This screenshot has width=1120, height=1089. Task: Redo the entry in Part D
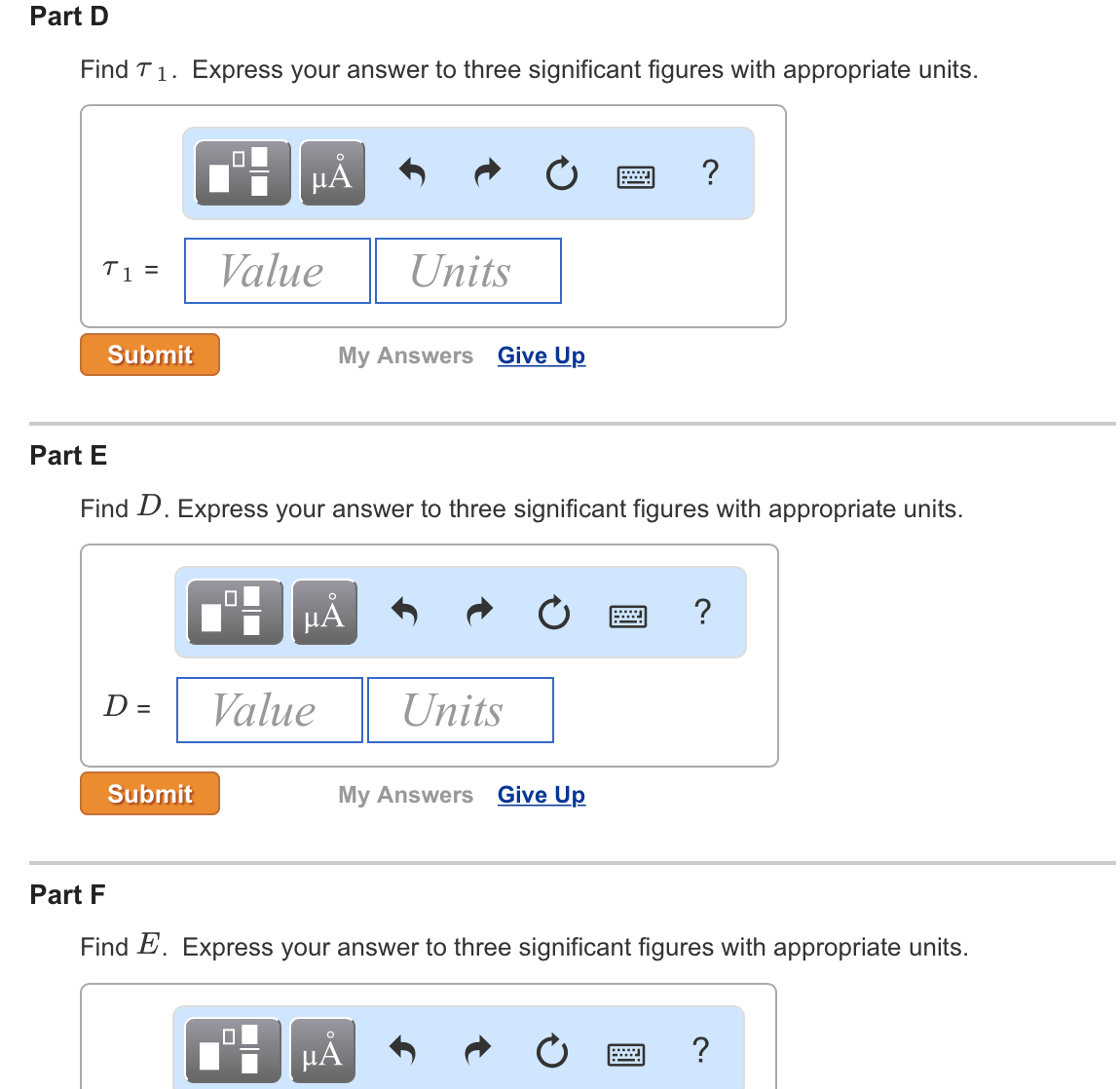487,172
